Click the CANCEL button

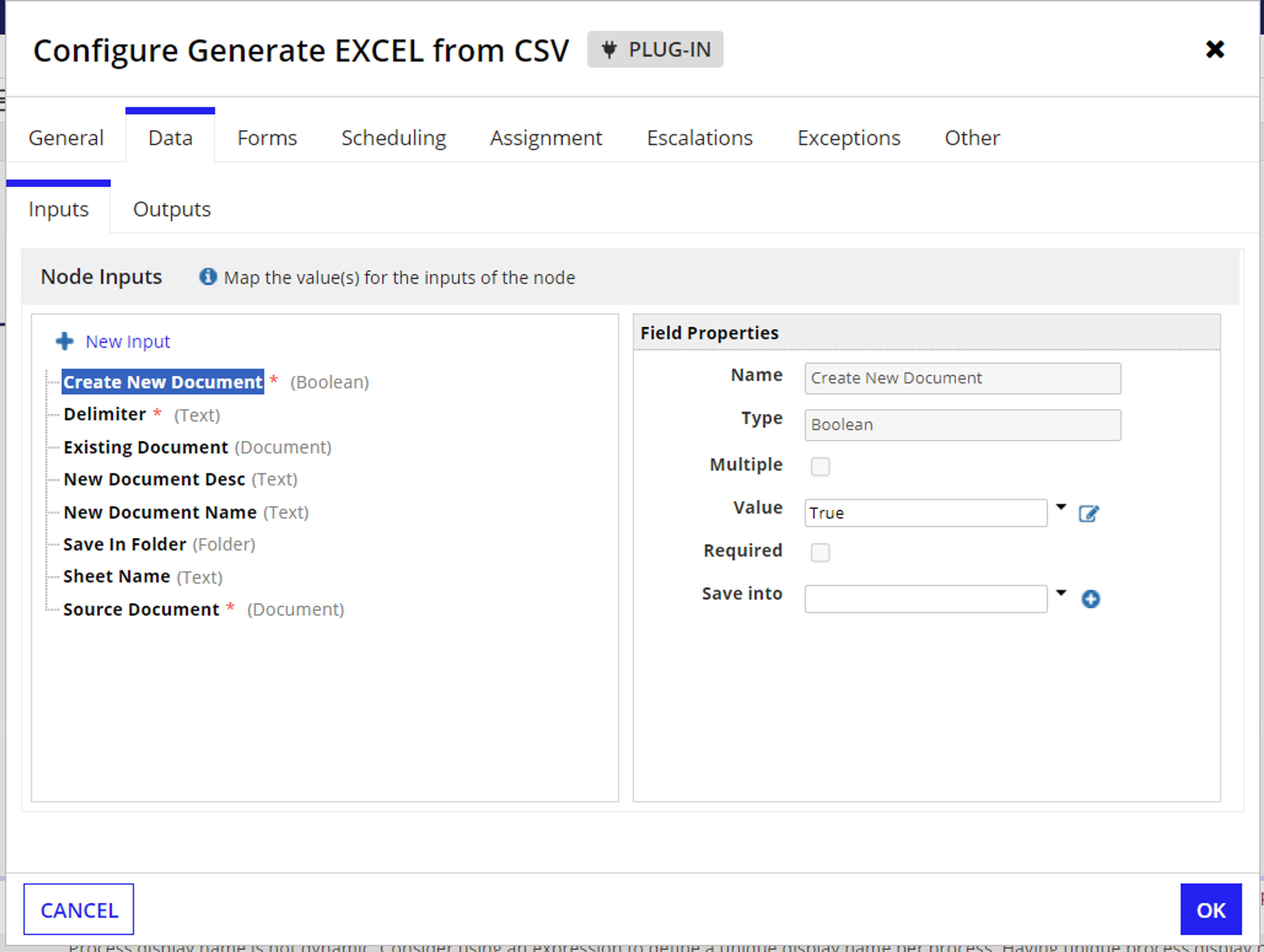[x=79, y=910]
